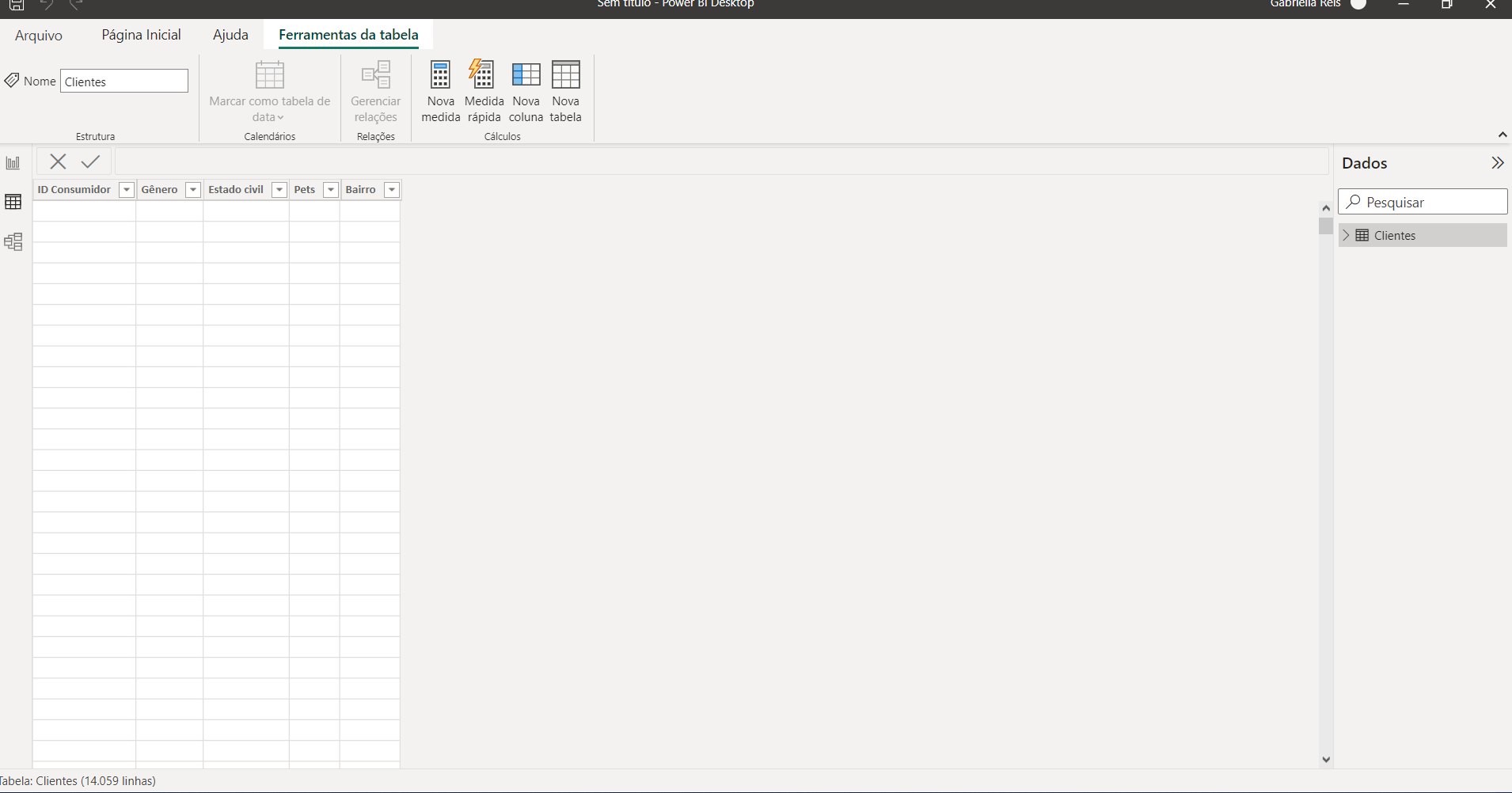Open the Bairro column filter dropdown
This screenshot has width=1512, height=793.
[392, 190]
